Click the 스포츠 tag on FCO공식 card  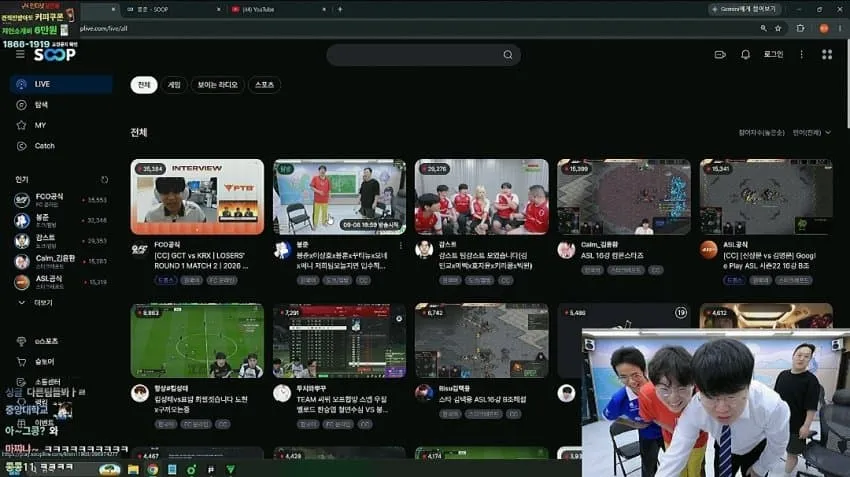[165, 280]
